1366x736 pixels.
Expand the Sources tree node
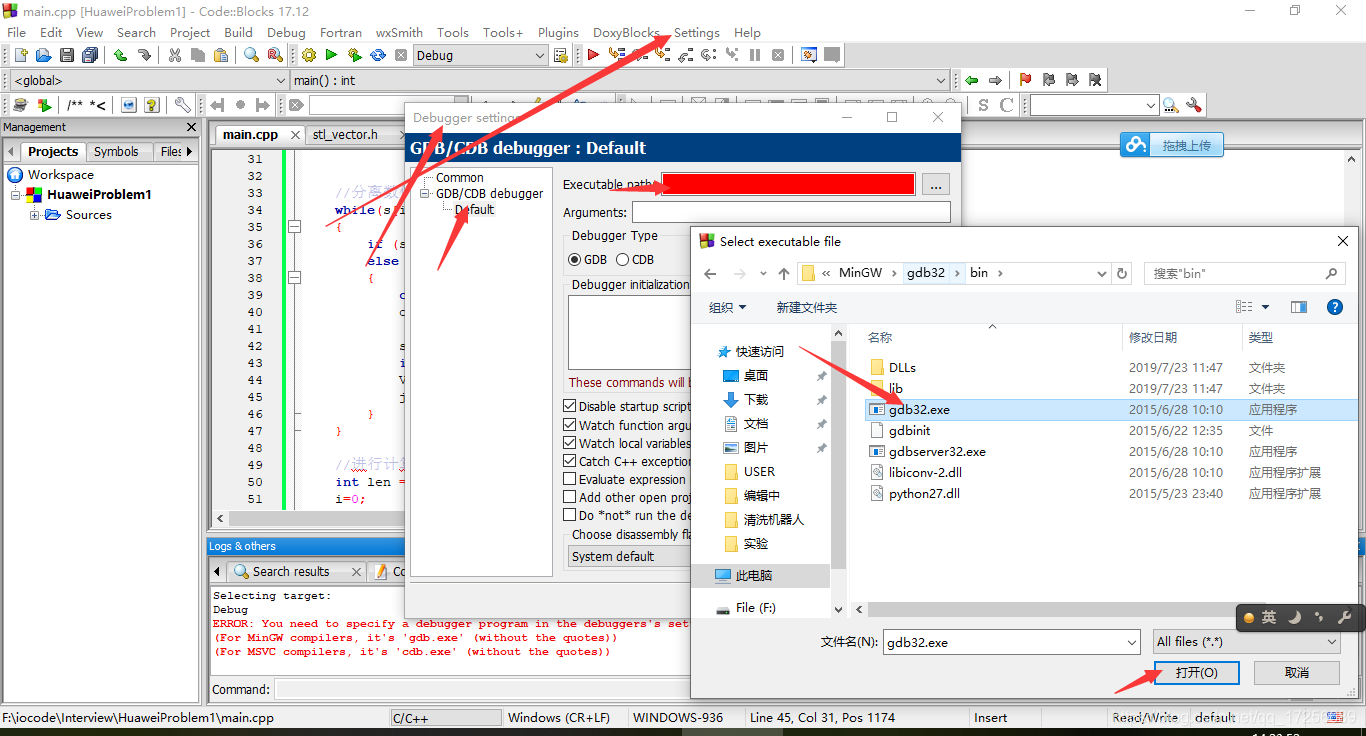click(35, 215)
